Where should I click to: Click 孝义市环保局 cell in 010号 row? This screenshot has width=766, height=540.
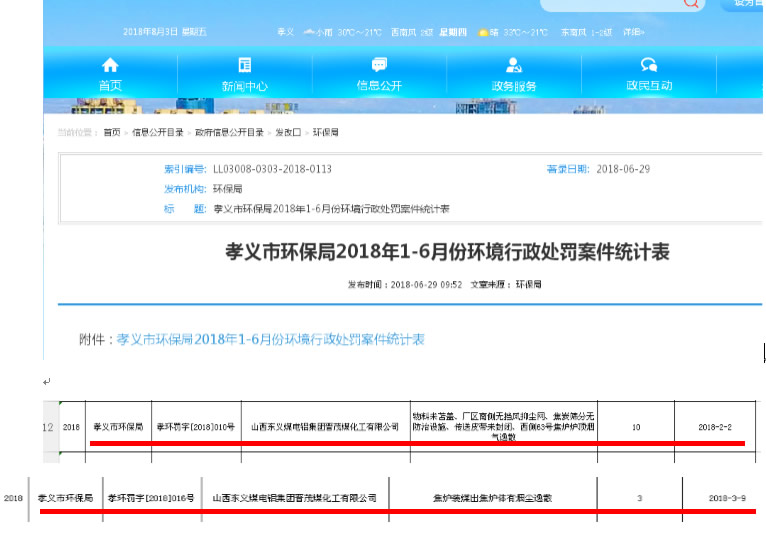point(118,427)
